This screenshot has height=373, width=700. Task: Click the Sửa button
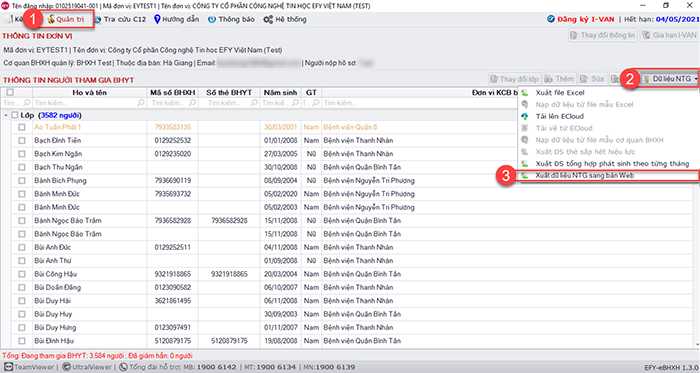click(592, 79)
